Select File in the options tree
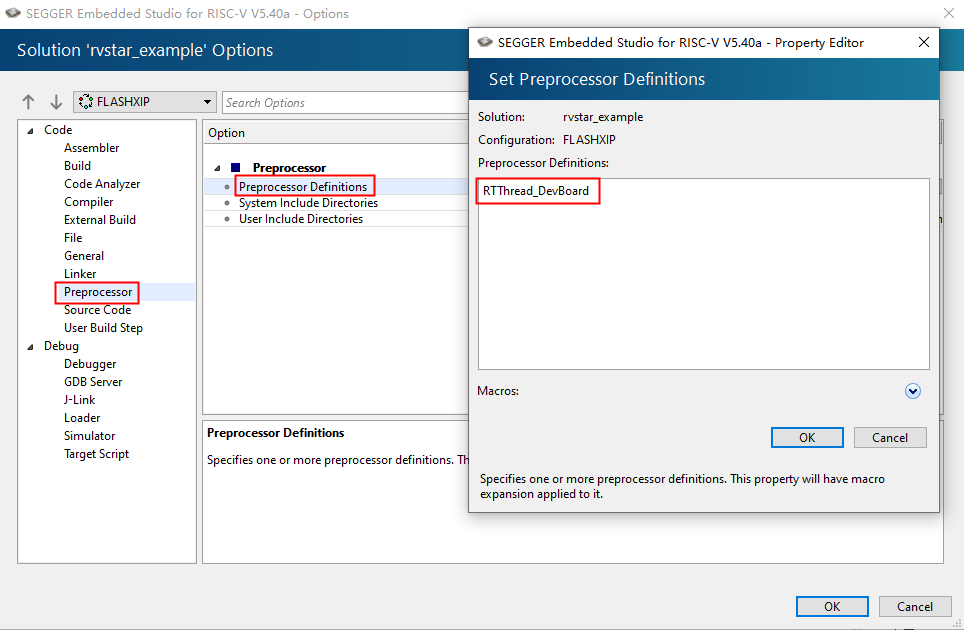Viewport: 964px width, 630px height. [x=73, y=238]
